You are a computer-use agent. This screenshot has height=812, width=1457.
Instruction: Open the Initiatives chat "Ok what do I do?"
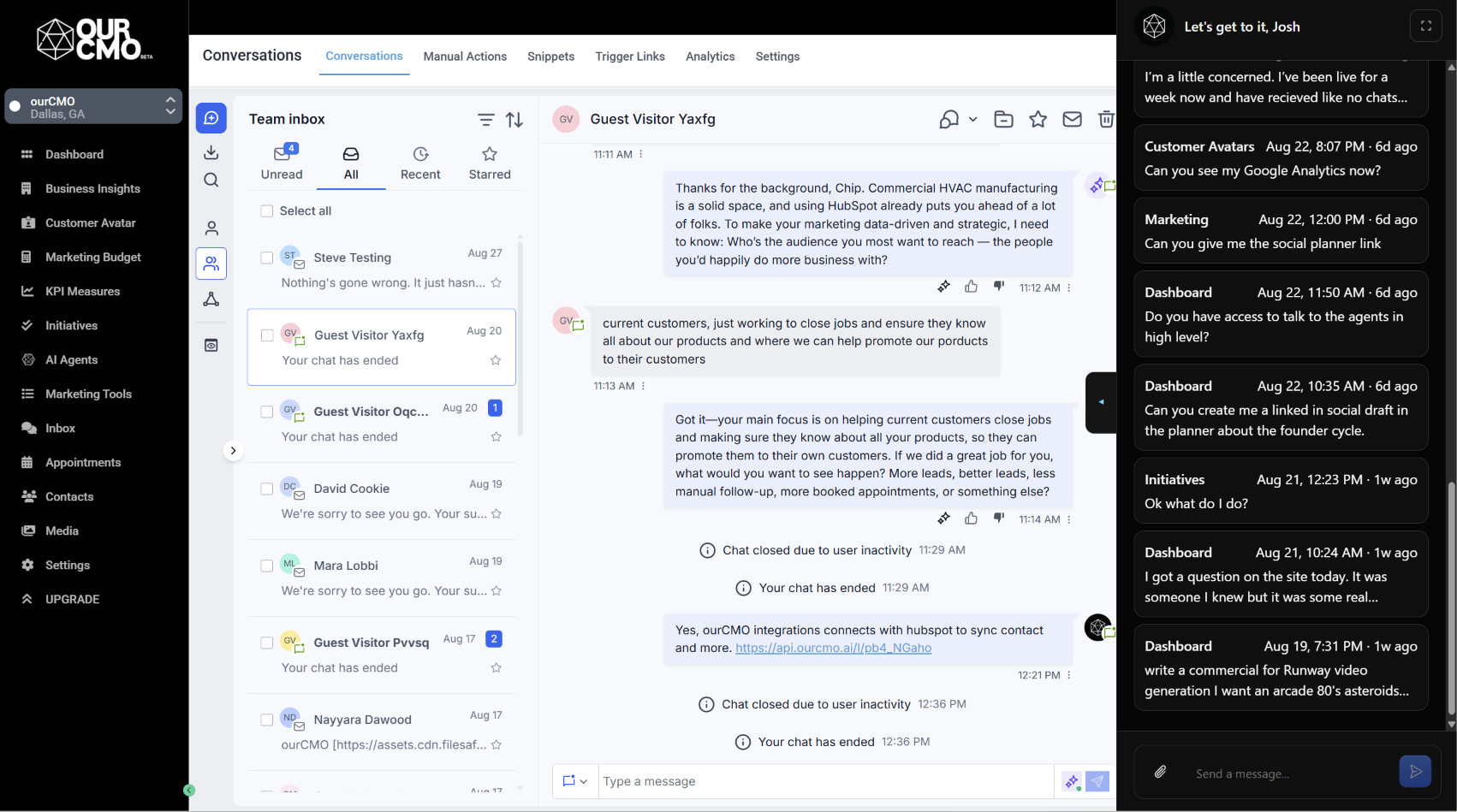pyautogui.click(x=1281, y=491)
